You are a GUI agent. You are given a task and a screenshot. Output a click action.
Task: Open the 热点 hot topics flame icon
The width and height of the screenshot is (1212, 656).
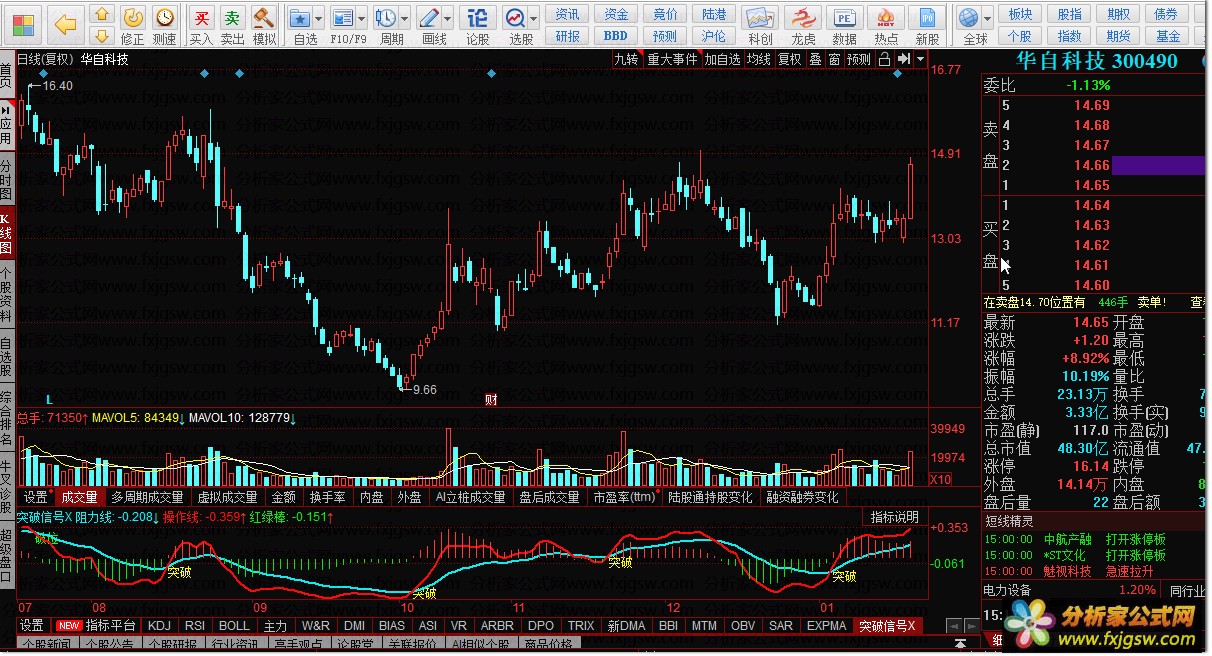[x=885, y=17]
